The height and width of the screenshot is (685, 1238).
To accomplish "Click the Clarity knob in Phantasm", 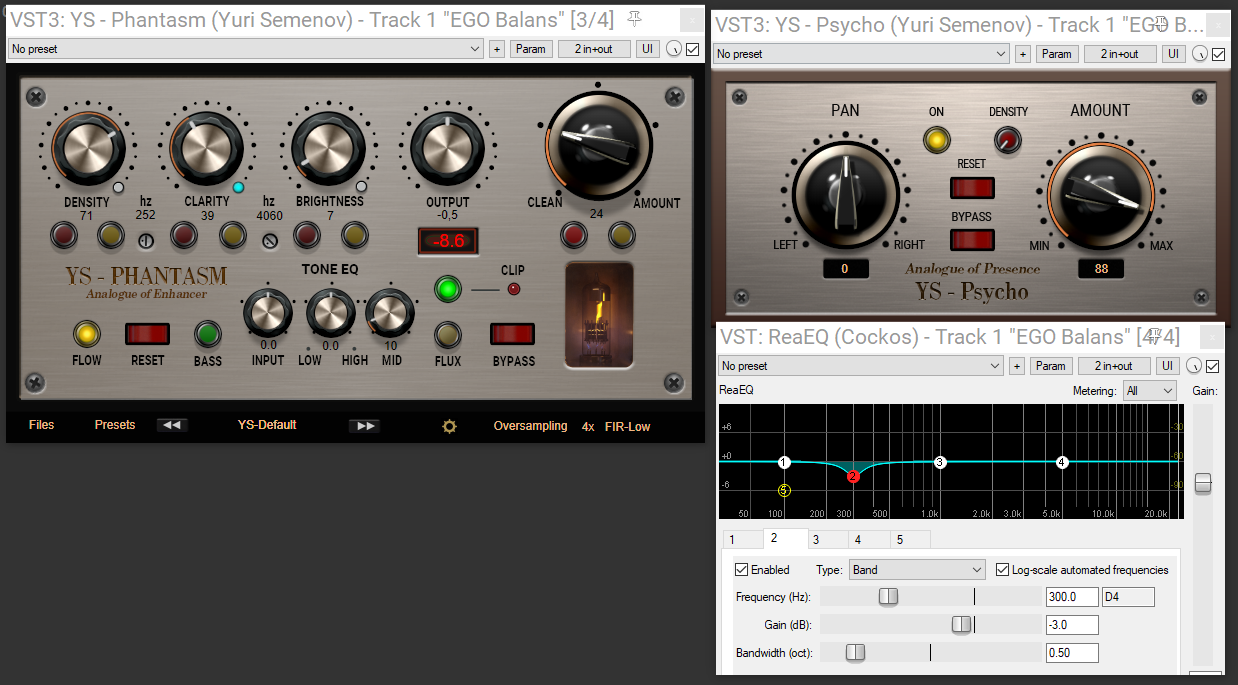I will (207, 147).
